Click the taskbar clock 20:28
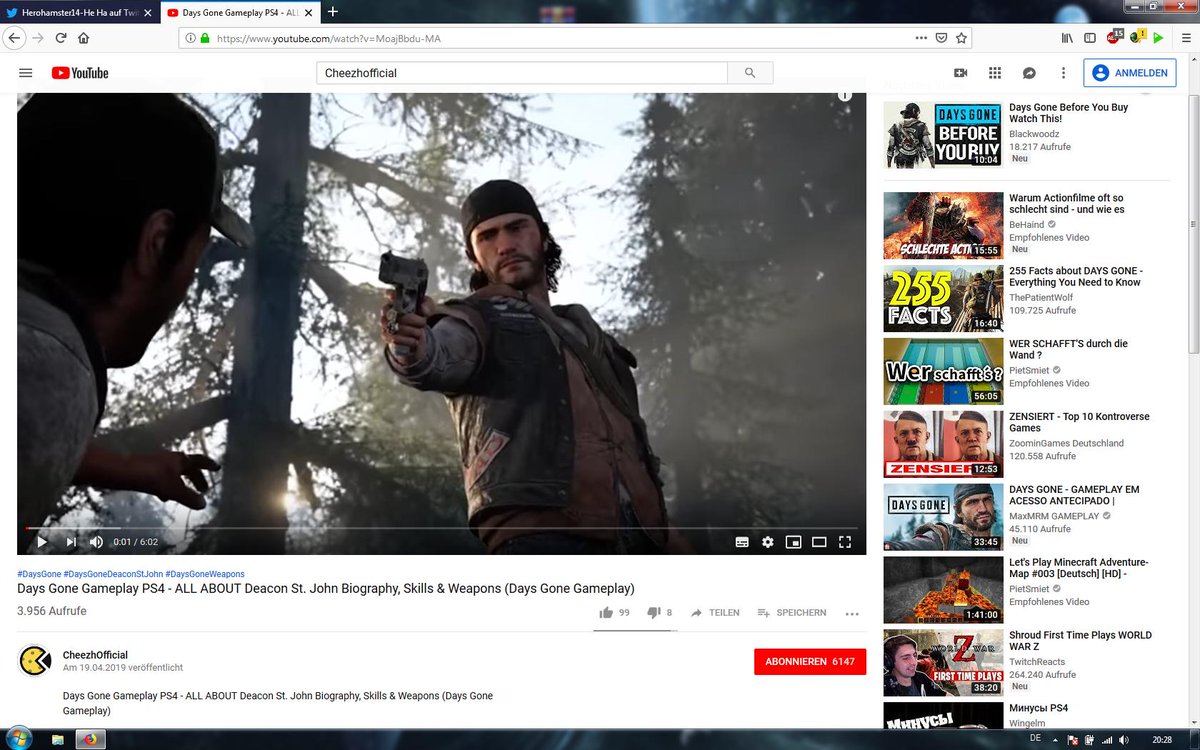 [1161, 739]
